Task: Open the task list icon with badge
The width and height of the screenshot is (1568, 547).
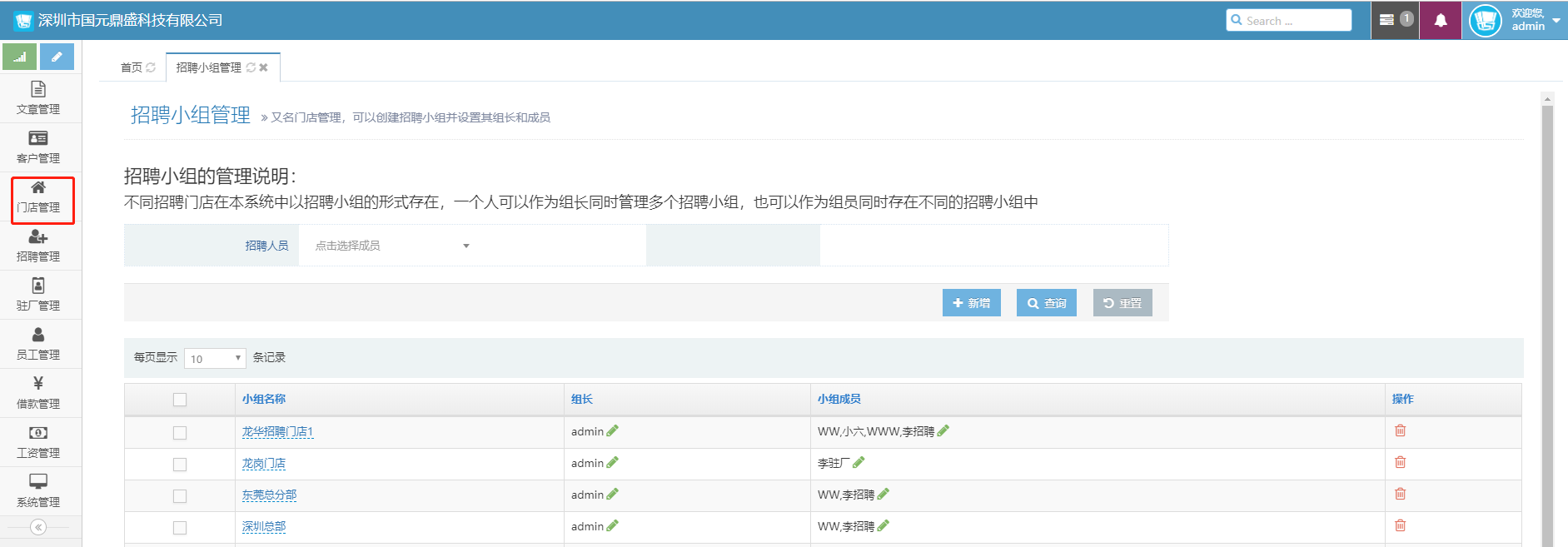Action: 1395,20
